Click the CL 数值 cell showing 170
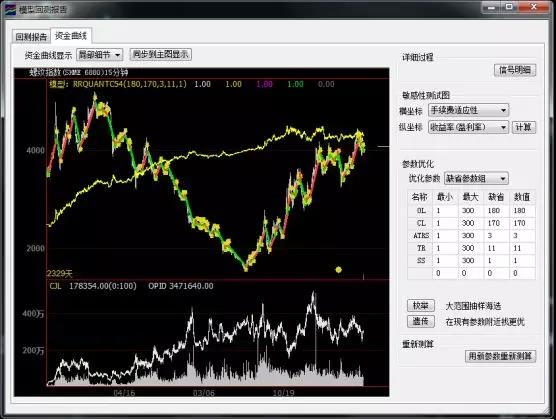 coord(522,223)
